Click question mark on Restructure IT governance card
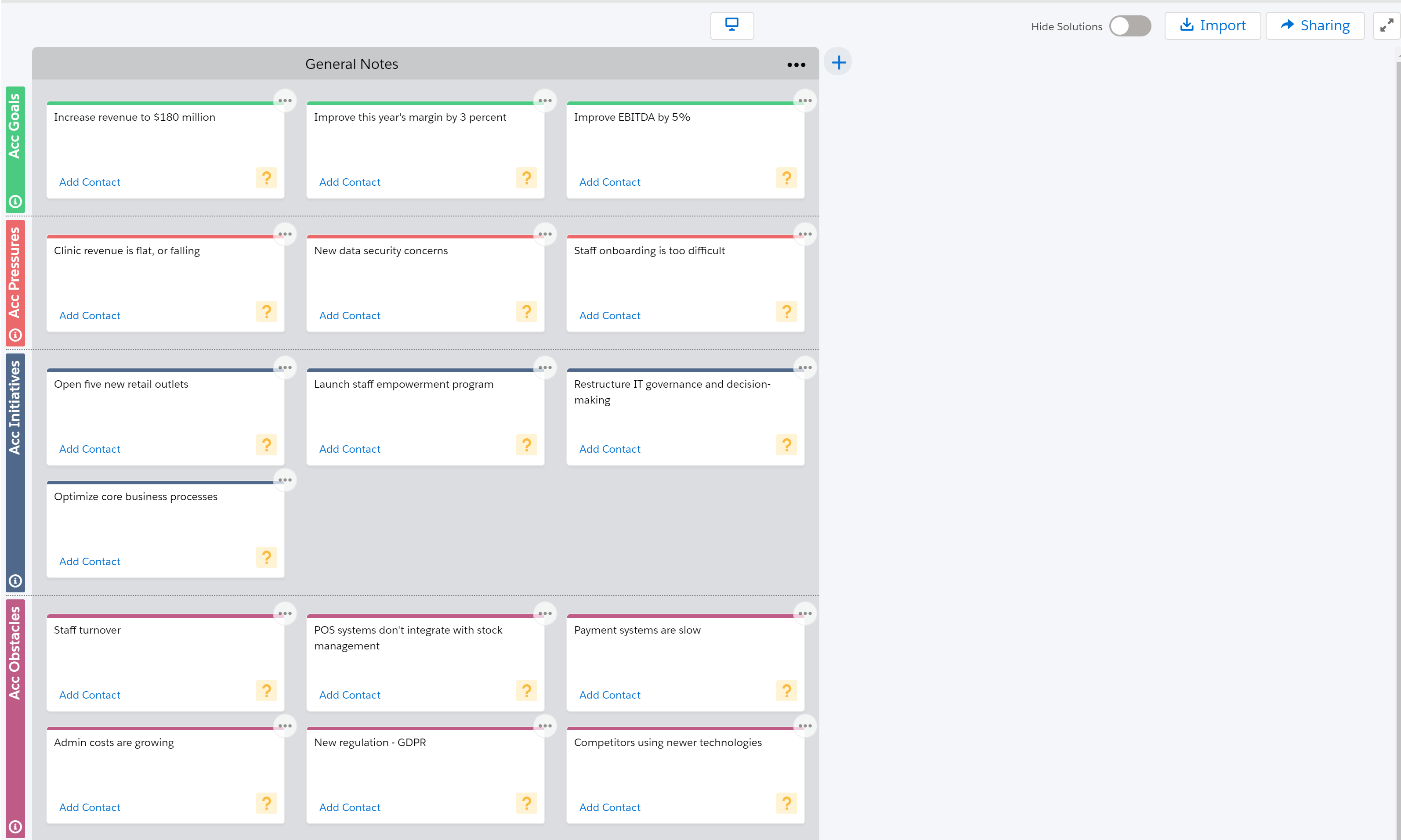Screen dimensions: 1401x840 (786, 446)
